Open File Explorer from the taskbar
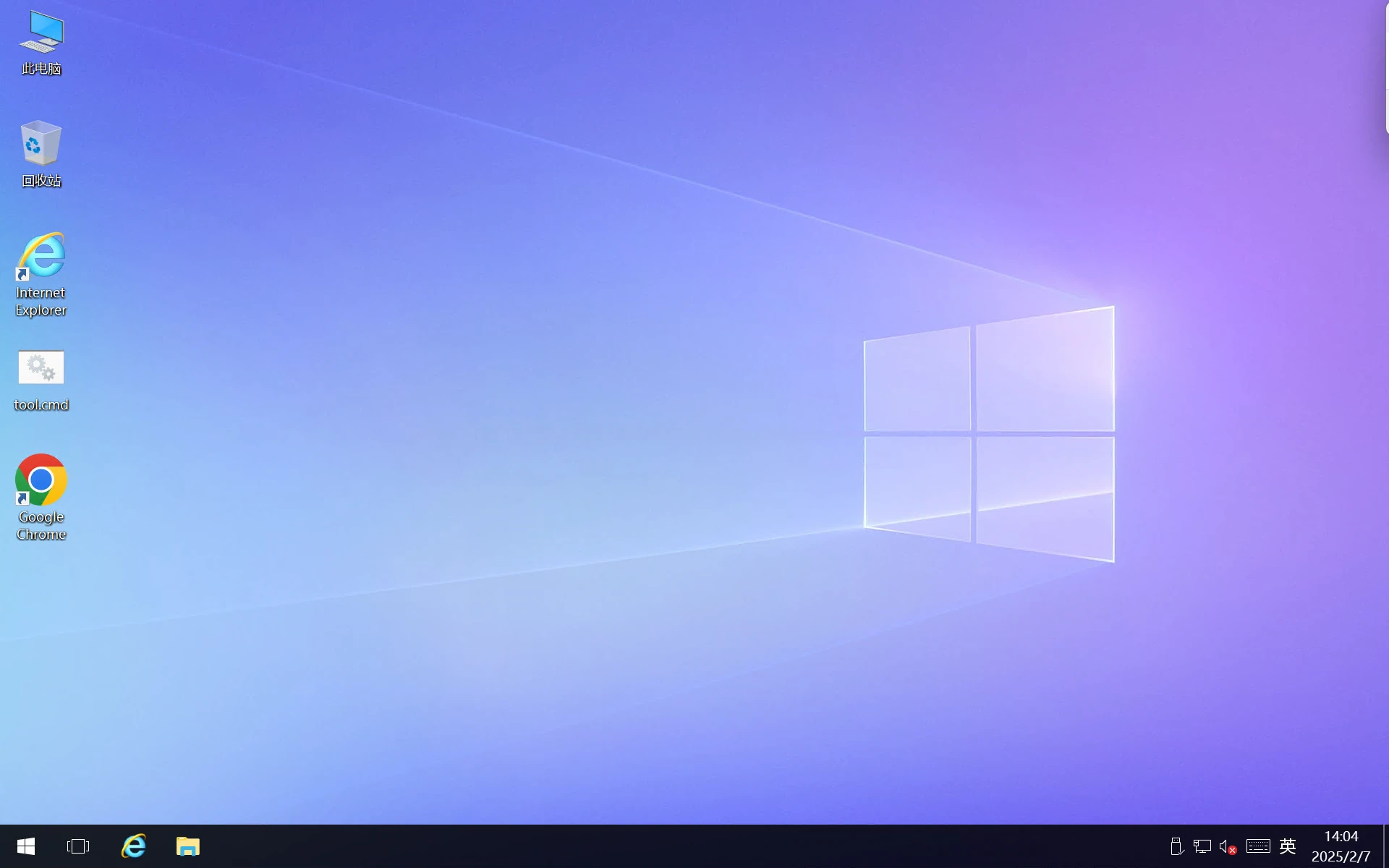 [x=188, y=846]
